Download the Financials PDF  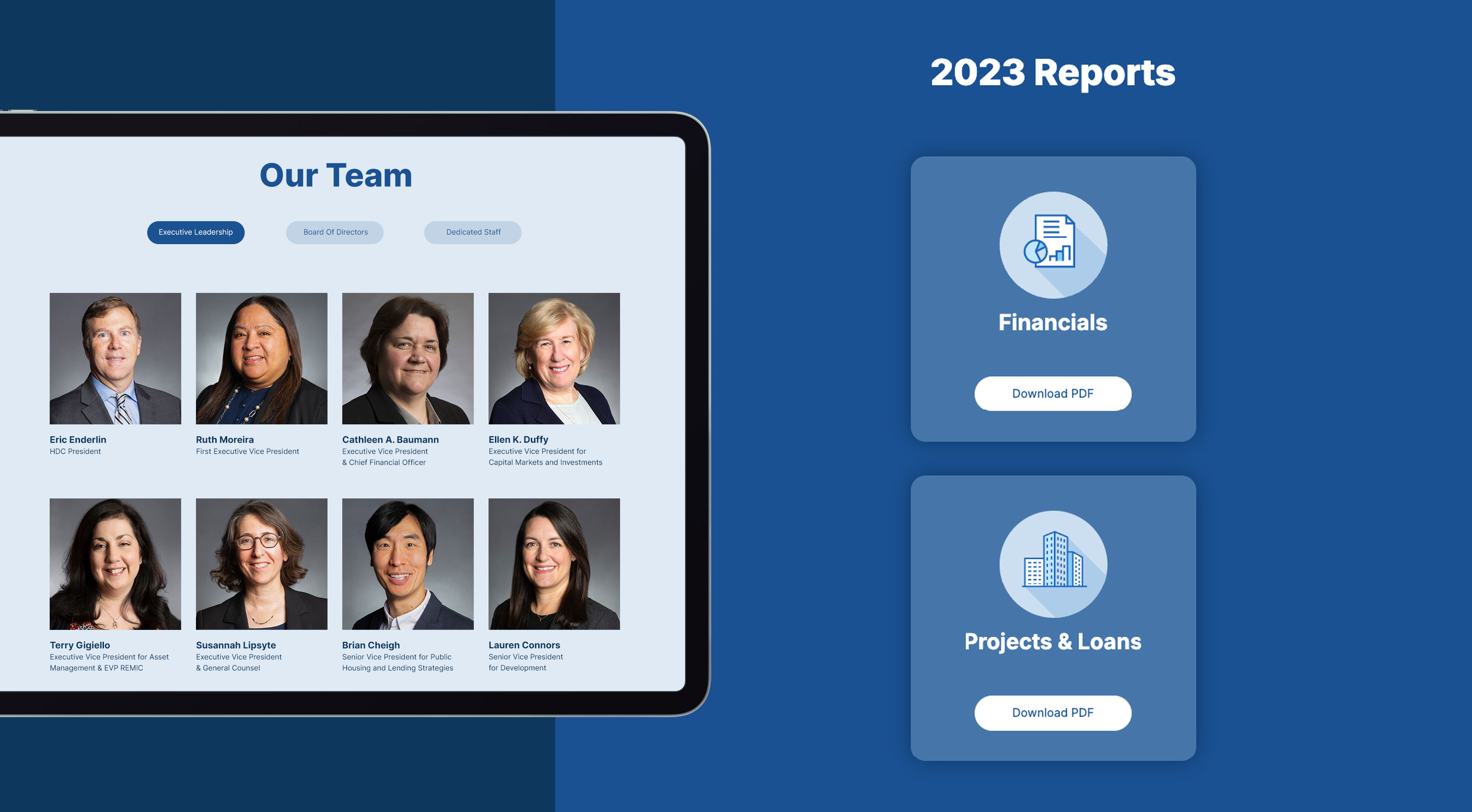click(1052, 394)
